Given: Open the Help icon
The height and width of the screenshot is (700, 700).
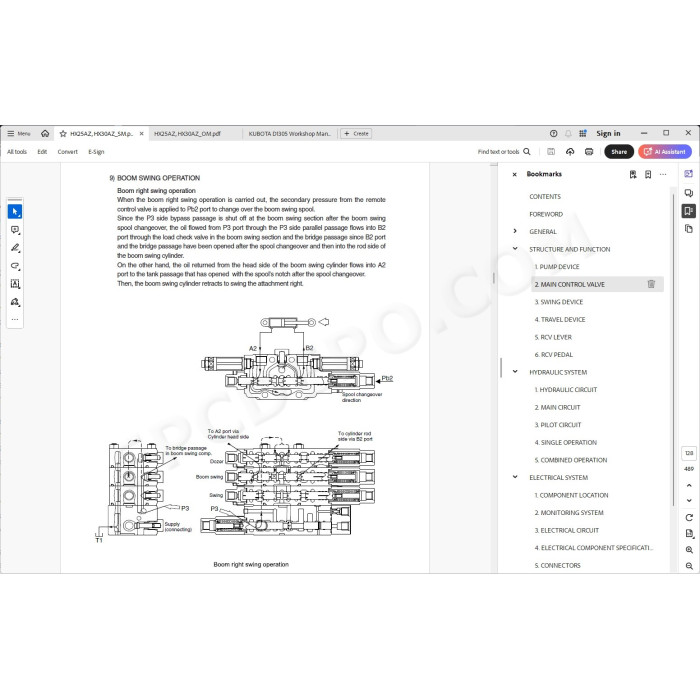Looking at the screenshot, I should pos(554,133).
